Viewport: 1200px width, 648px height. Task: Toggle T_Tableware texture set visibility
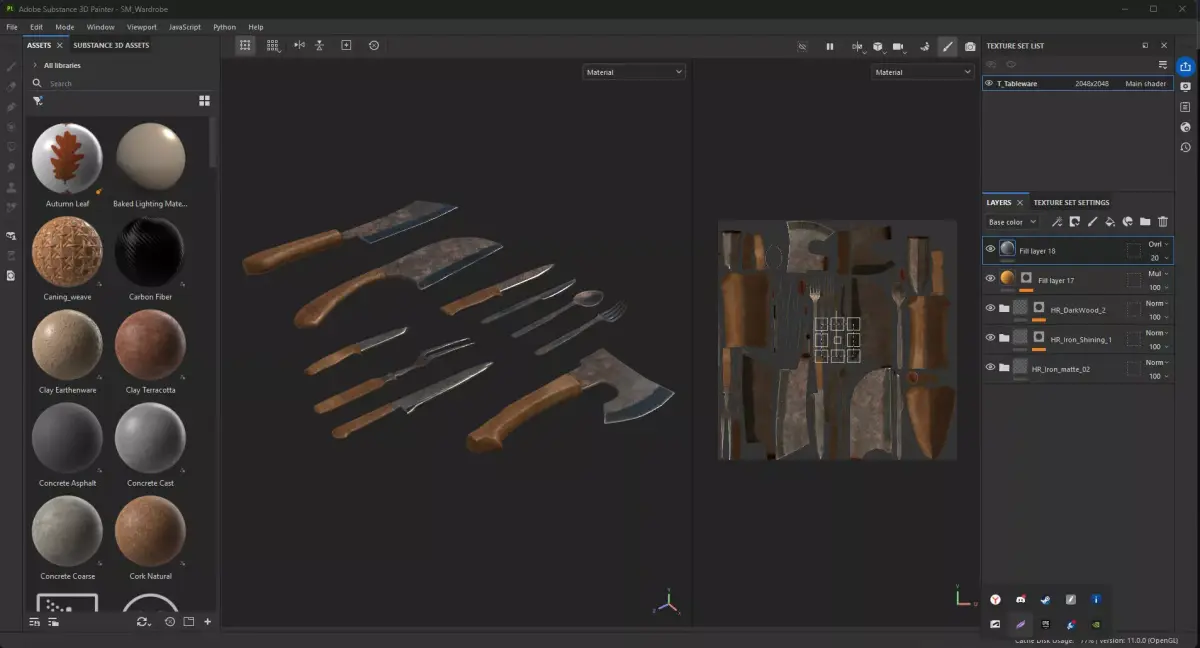tap(989, 84)
